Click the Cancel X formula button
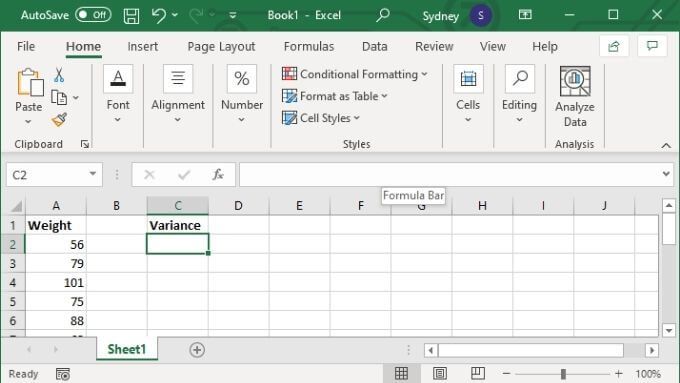 pyautogui.click(x=149, y=175)
